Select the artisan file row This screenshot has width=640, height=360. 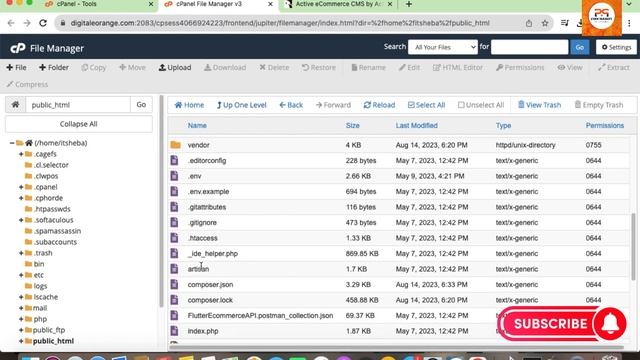[398, 269]
